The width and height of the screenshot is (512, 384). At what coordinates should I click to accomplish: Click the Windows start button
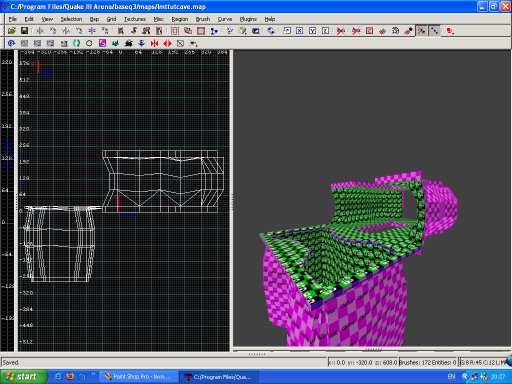point(23,377)
